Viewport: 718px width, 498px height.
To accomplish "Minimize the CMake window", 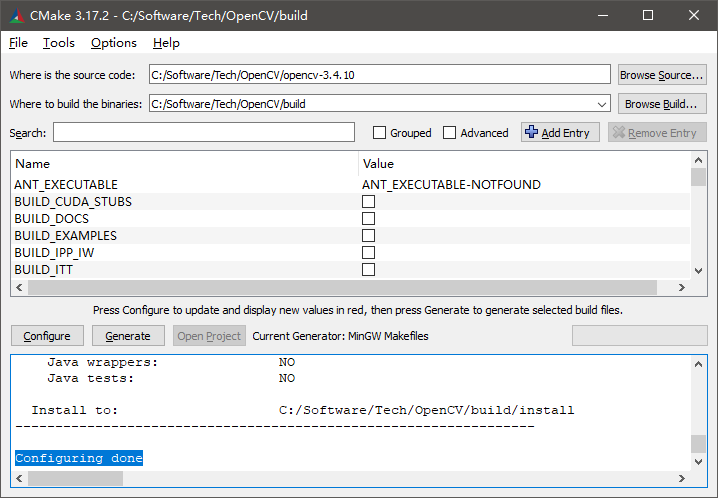I will pos(603,15).
